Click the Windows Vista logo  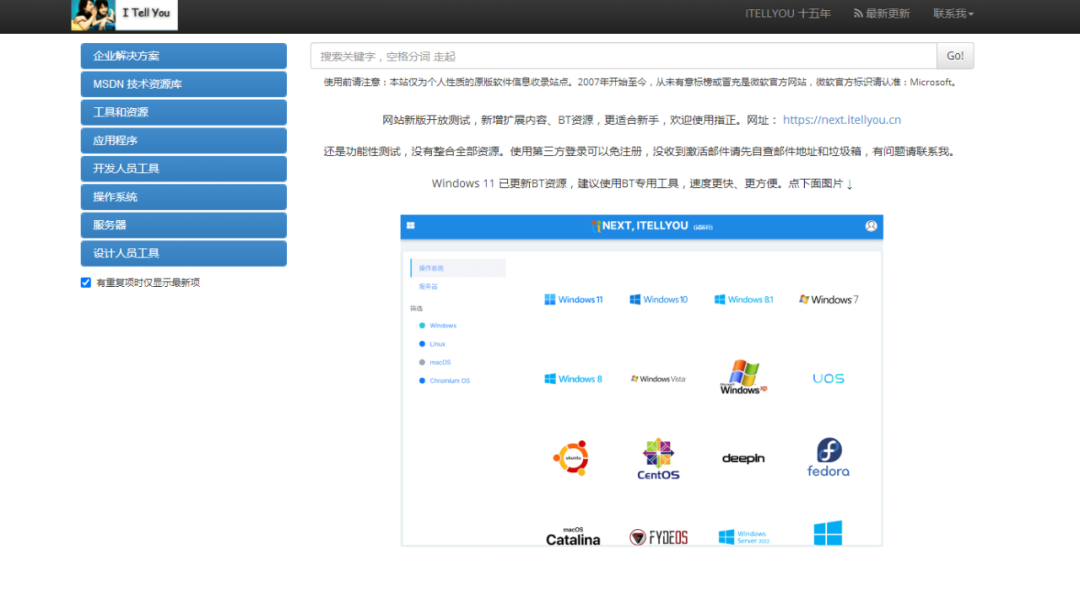tap(658, 379)
